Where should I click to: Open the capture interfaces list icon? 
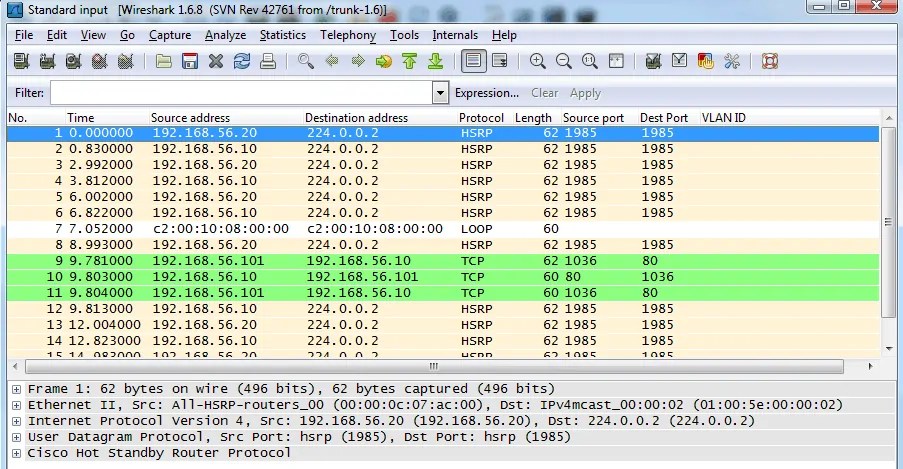[21, 61]
